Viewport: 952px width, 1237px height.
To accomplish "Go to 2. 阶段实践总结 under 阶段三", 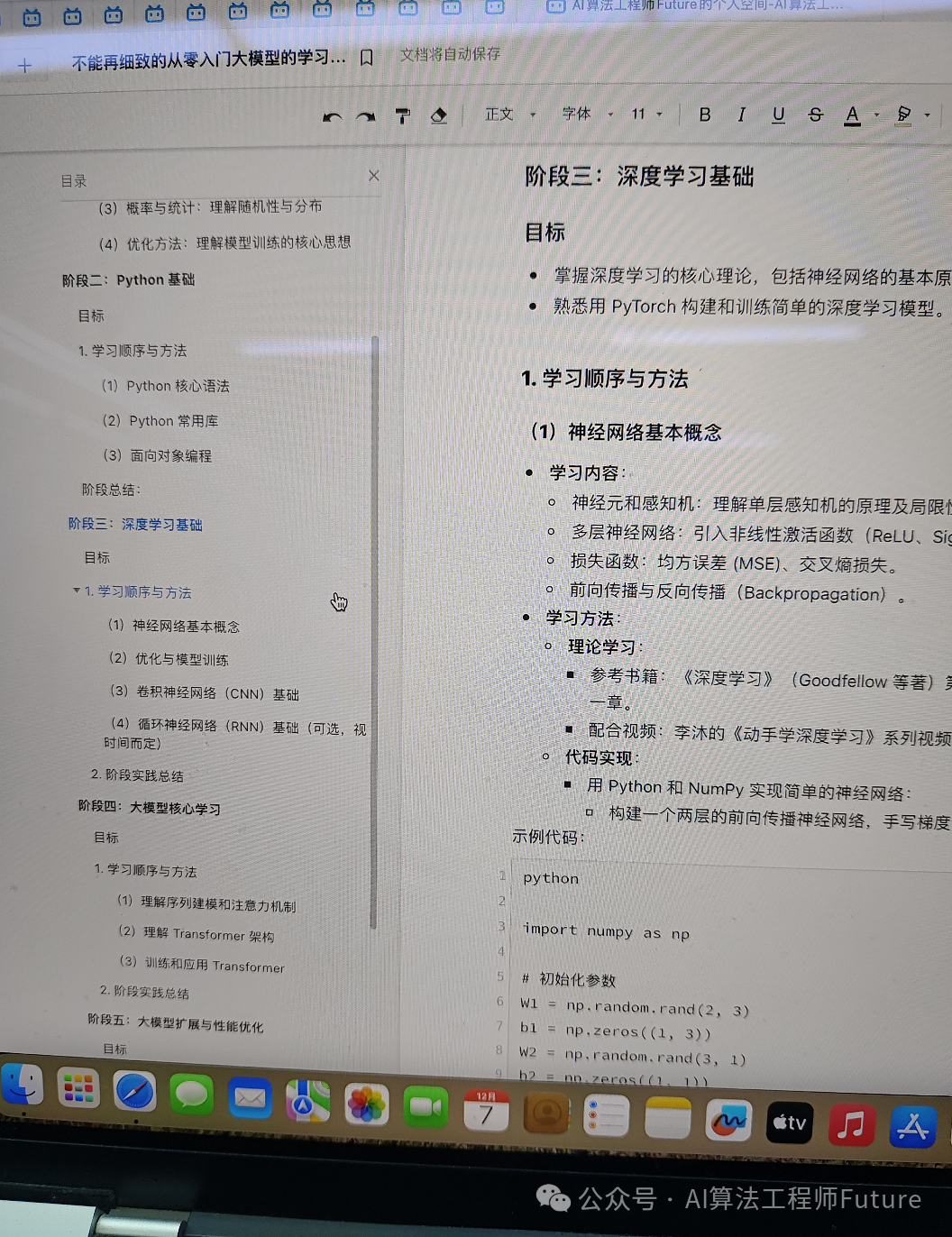I will click(x=137, y=775).
